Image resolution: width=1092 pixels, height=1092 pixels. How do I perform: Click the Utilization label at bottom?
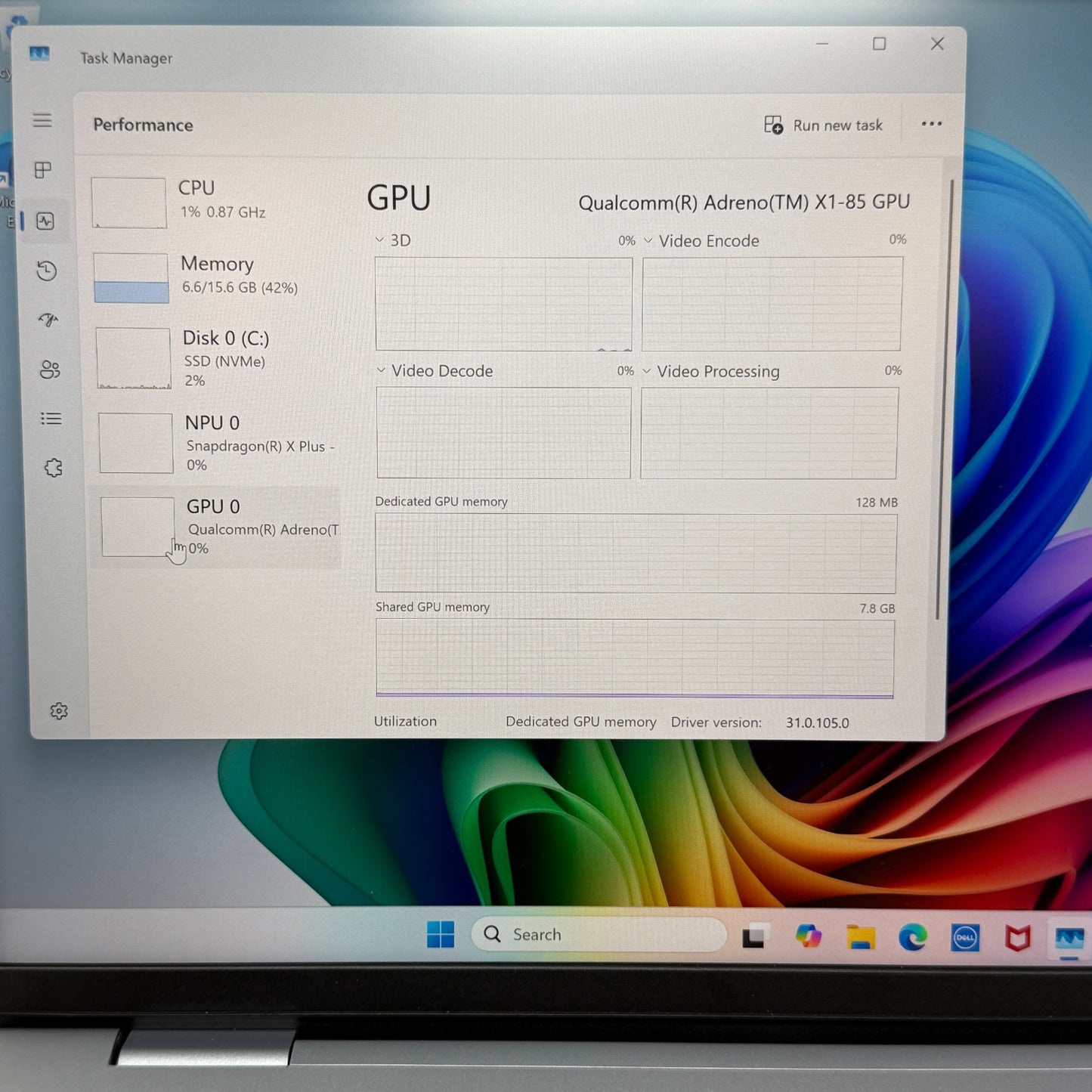point(405,721)
